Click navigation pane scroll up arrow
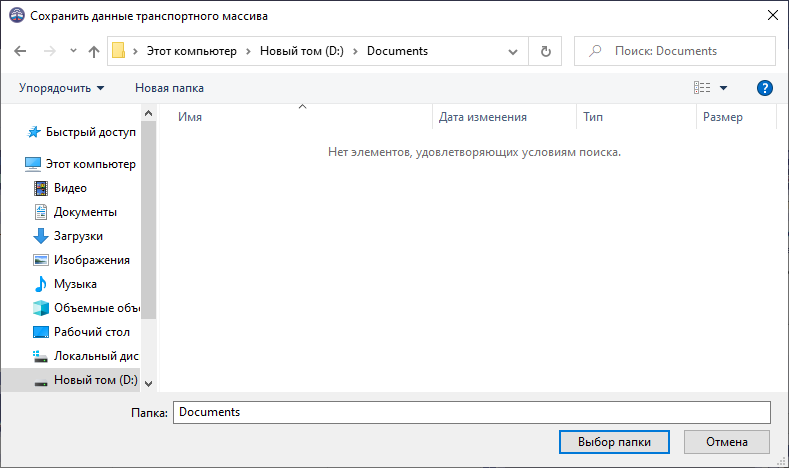Viewport: 789px width, 468px height. pyautogui.click(x=148, y=113)
